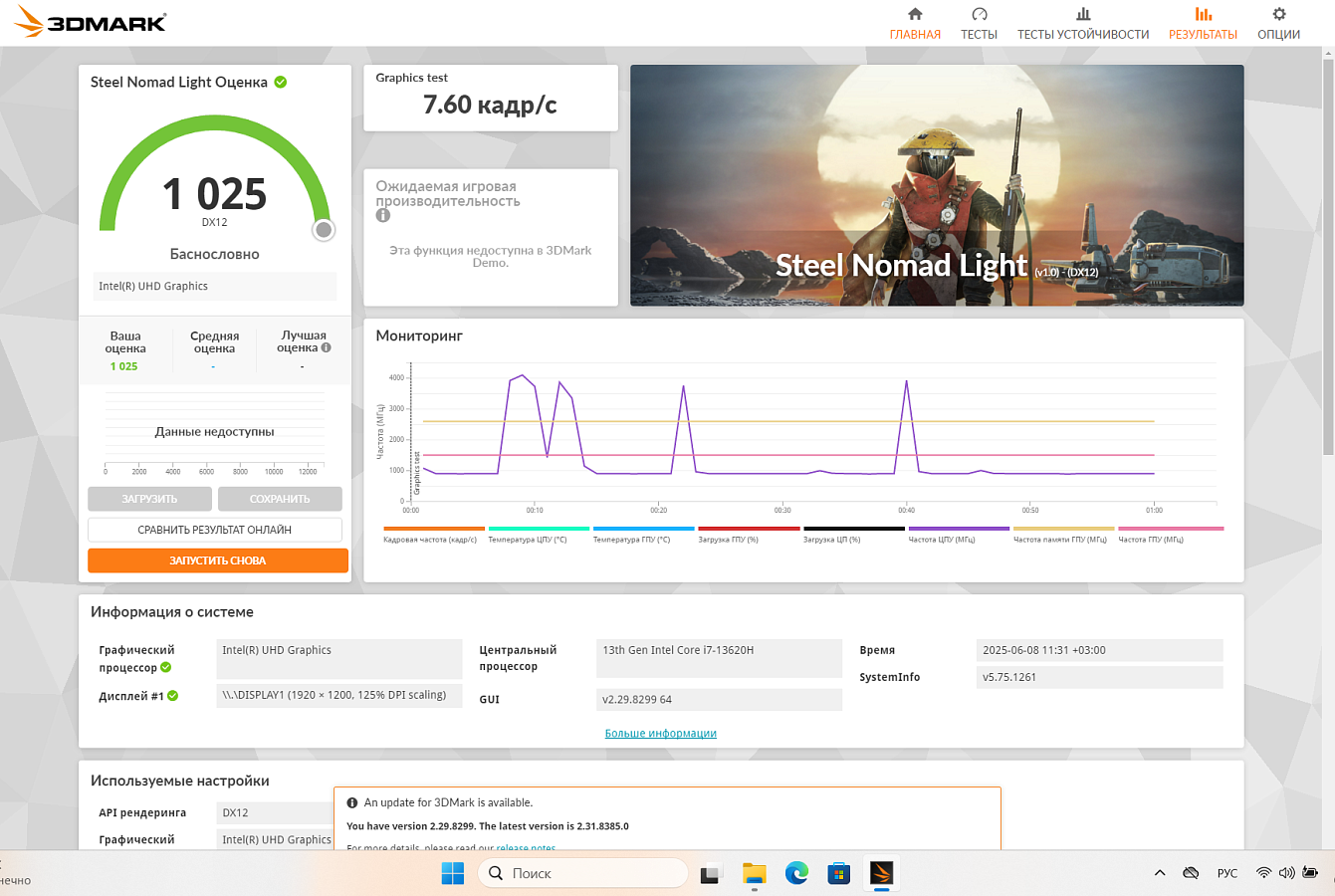Click info icon for expected game performance
Screen dimensions: 1335x896
[x=383, y=215]
